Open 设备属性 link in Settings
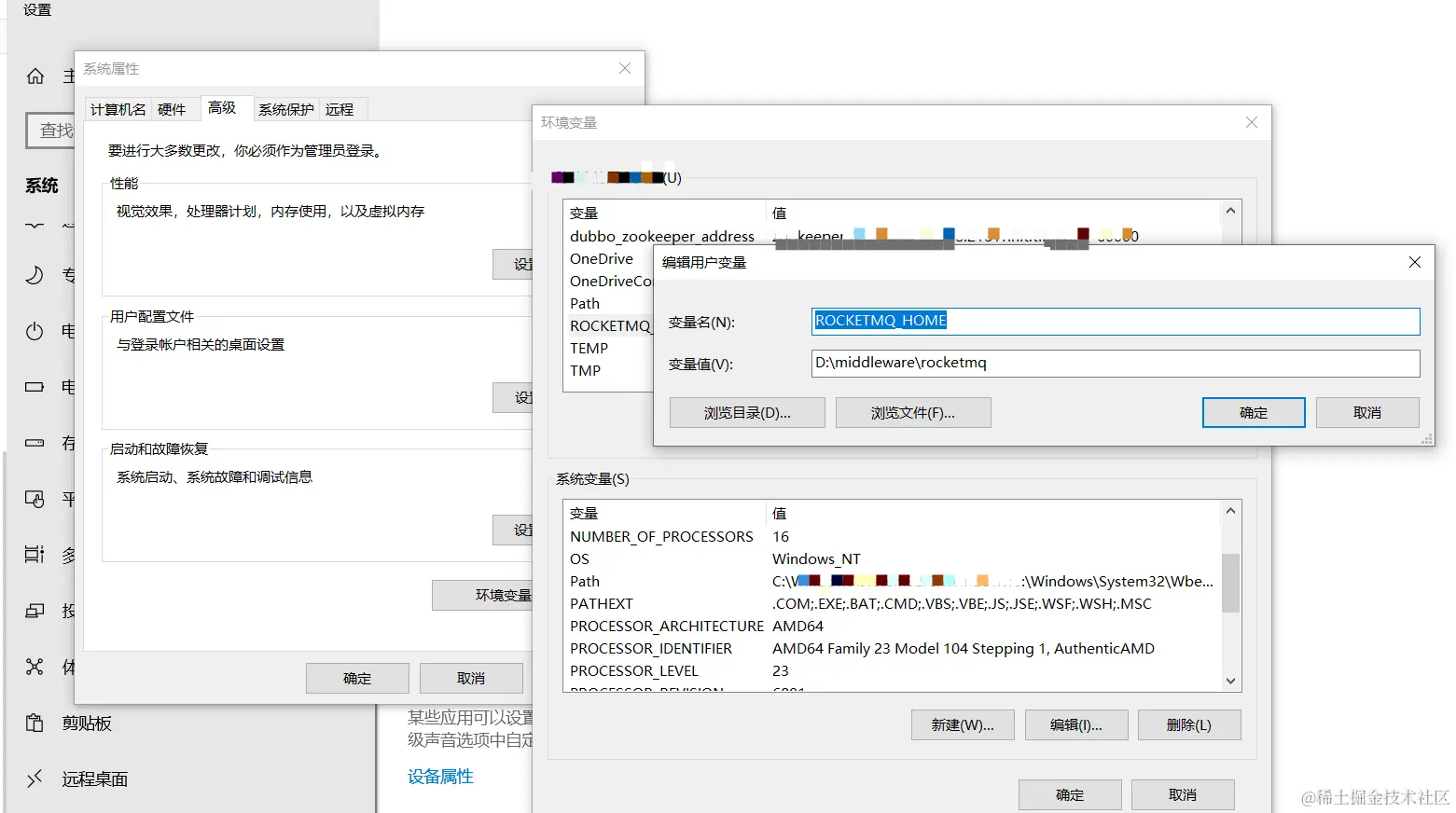 (440, 777)
